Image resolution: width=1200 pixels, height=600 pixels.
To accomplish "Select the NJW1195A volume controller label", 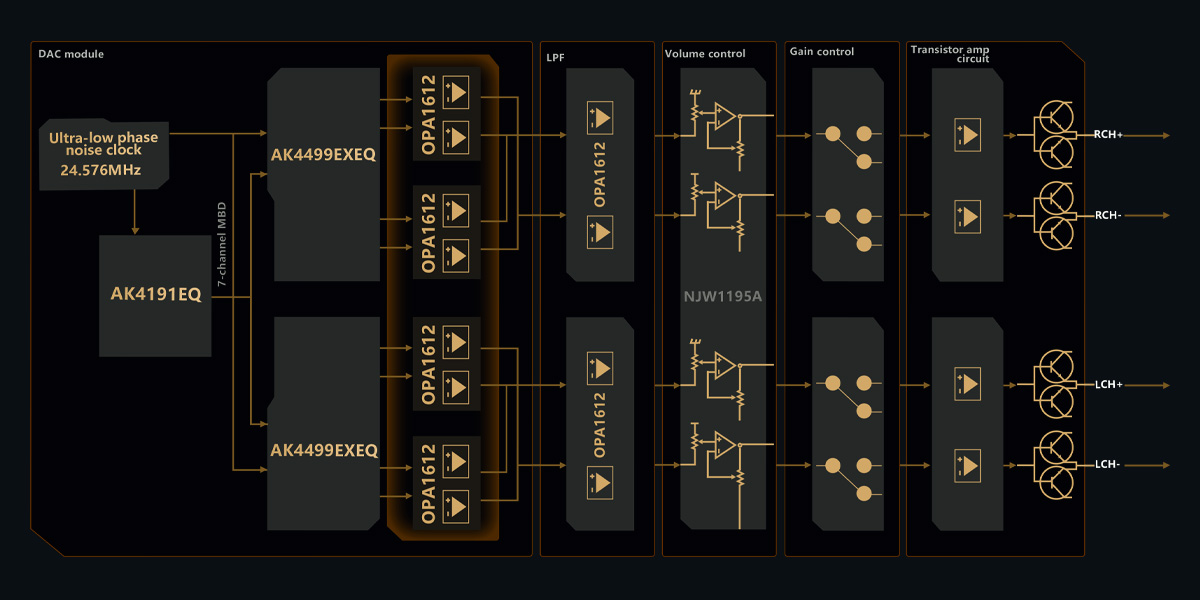I will click(x=722, y=296).
